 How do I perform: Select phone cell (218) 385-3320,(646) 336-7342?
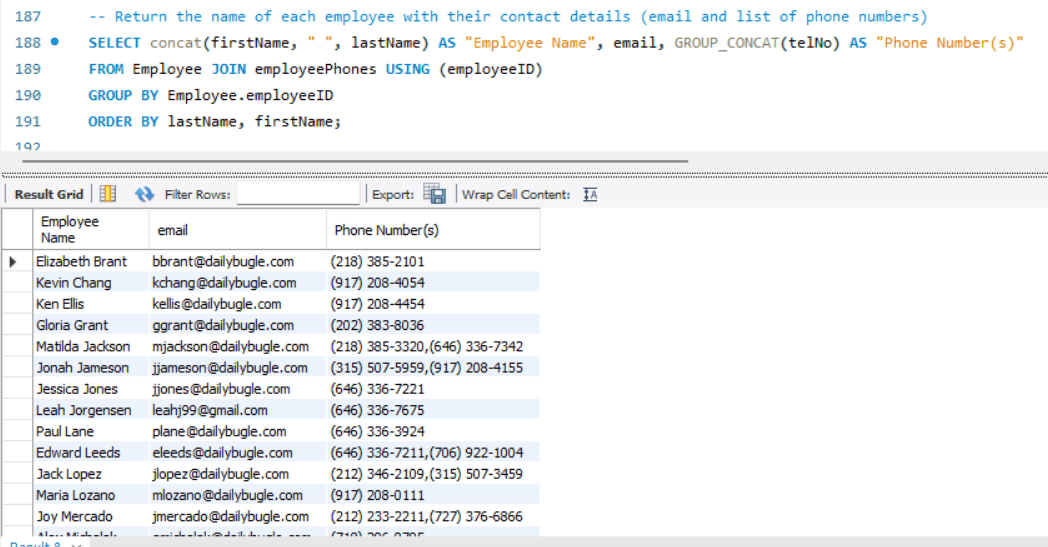pyautogui.click(x=433, y=347)
